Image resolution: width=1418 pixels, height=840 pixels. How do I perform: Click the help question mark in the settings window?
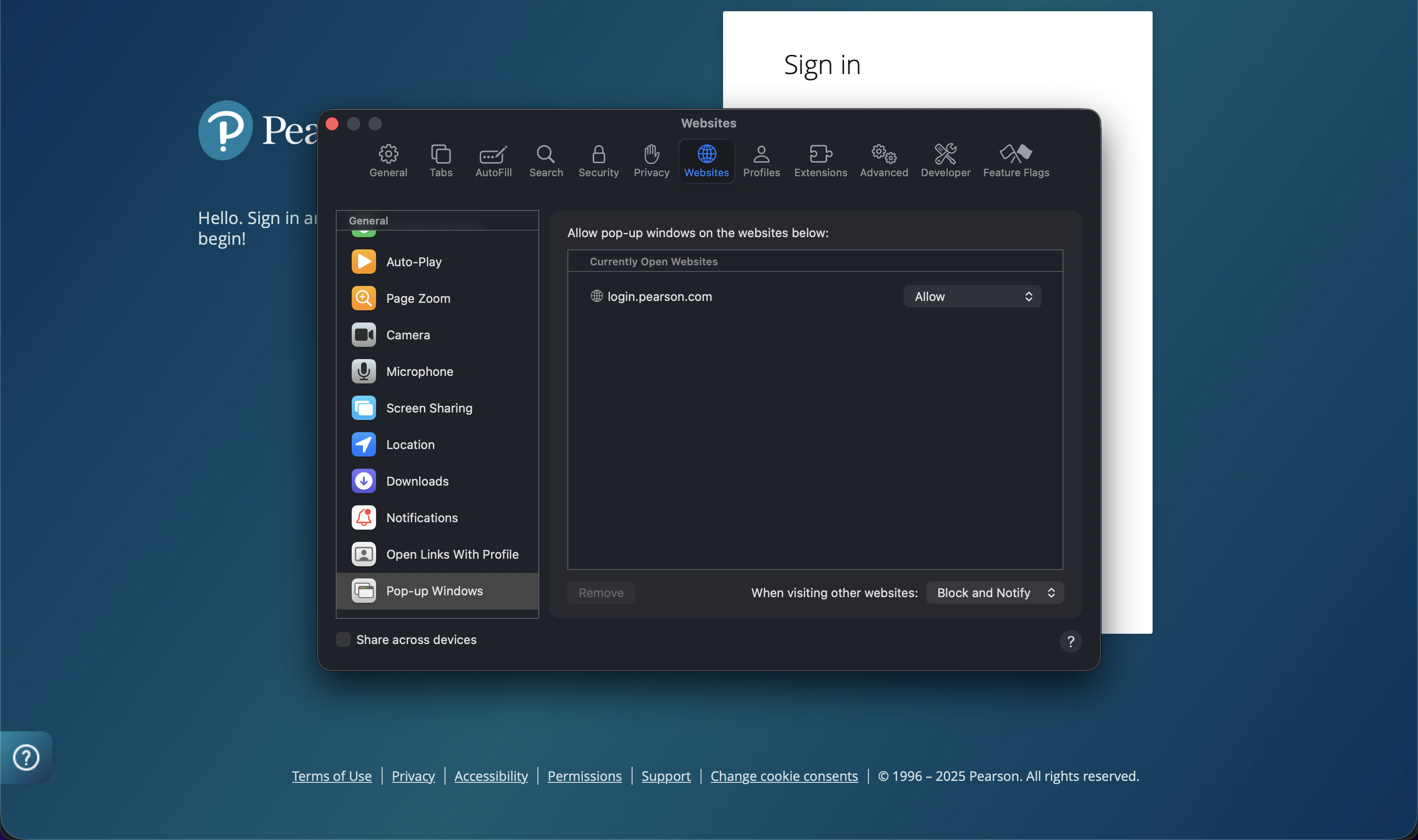click(1070, 641)
